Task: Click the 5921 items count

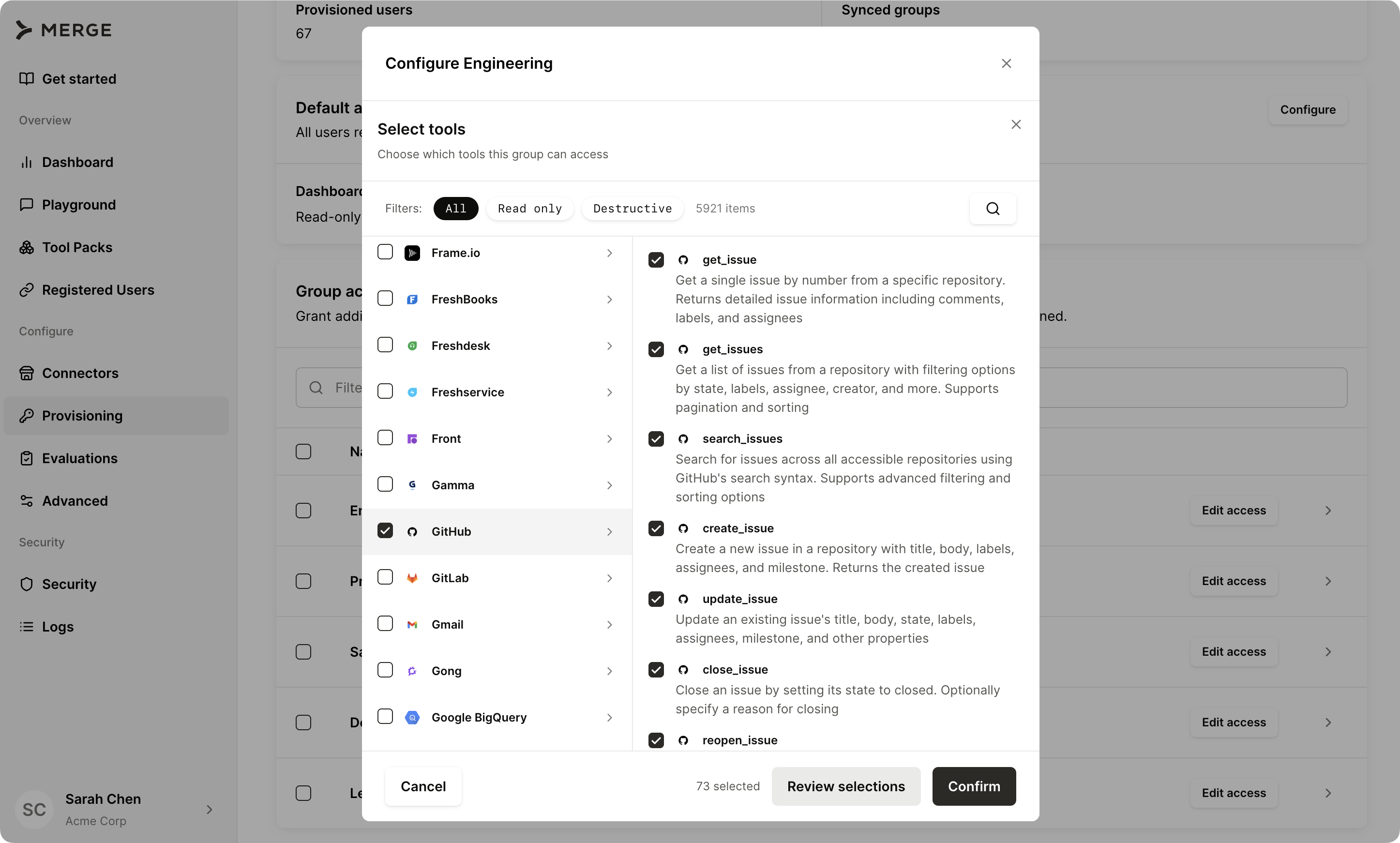Action: pyautogui.click(x=725, y=209)
